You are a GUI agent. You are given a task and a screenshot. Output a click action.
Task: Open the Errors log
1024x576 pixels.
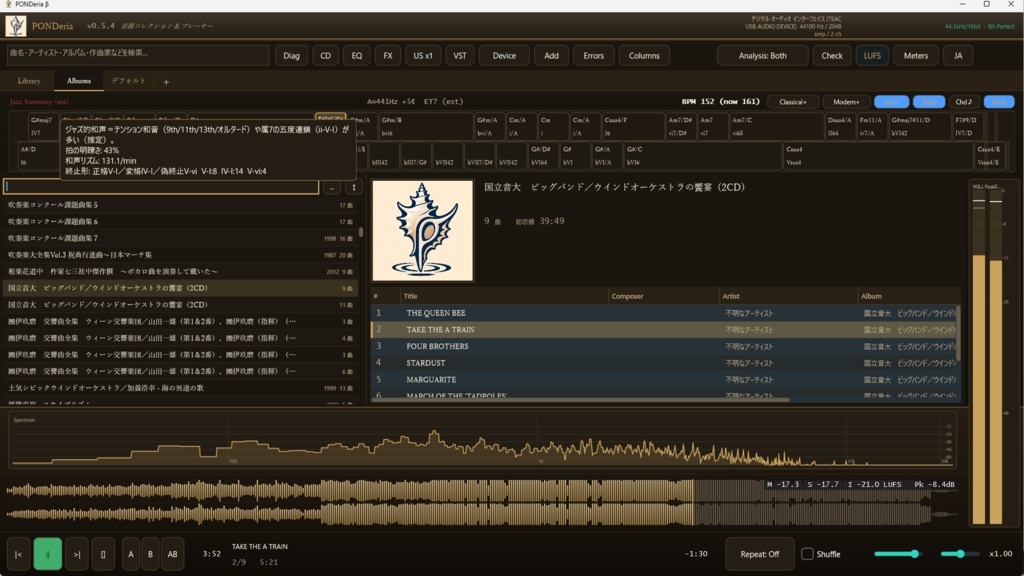click(594, 56)
